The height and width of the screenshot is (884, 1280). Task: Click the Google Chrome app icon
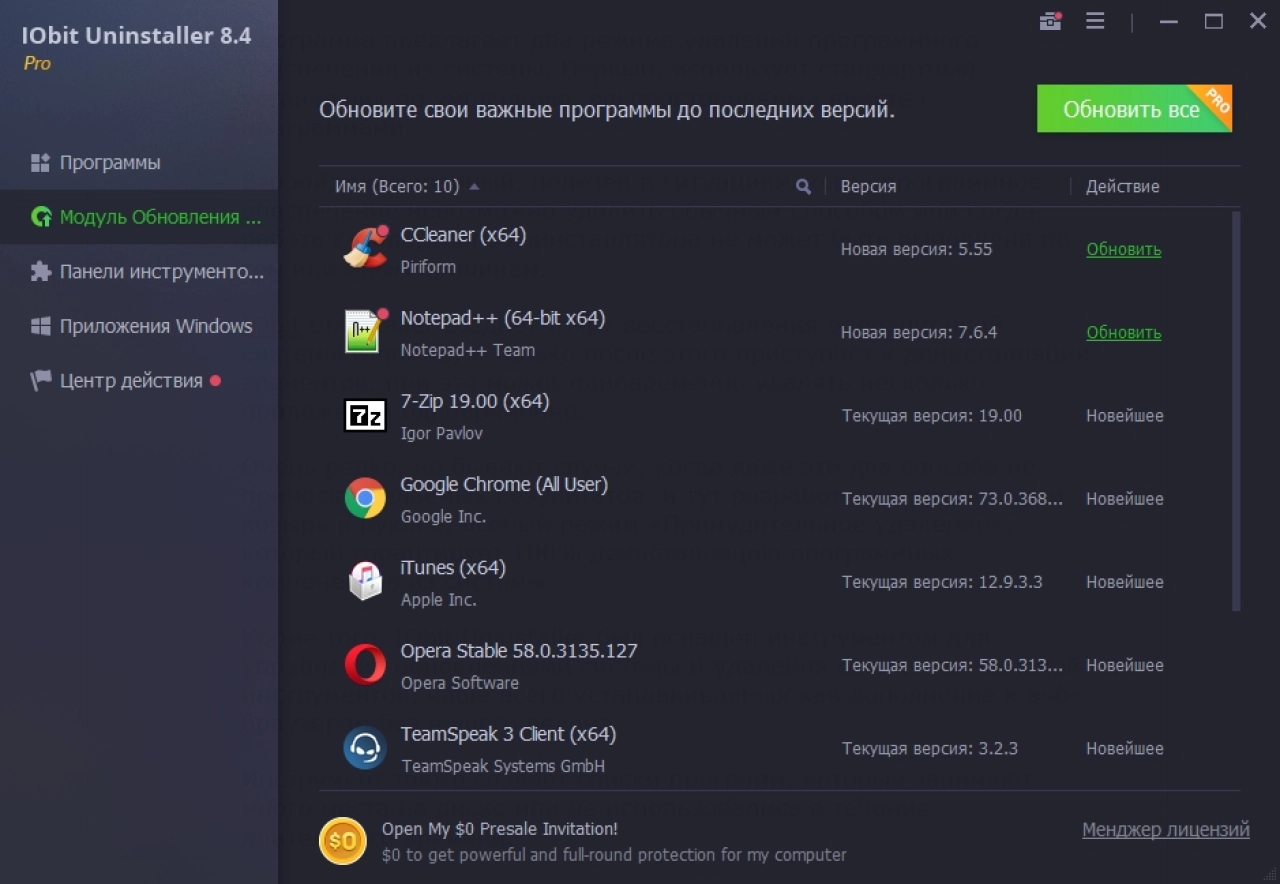pyautogui.click(x=365, y=498)
